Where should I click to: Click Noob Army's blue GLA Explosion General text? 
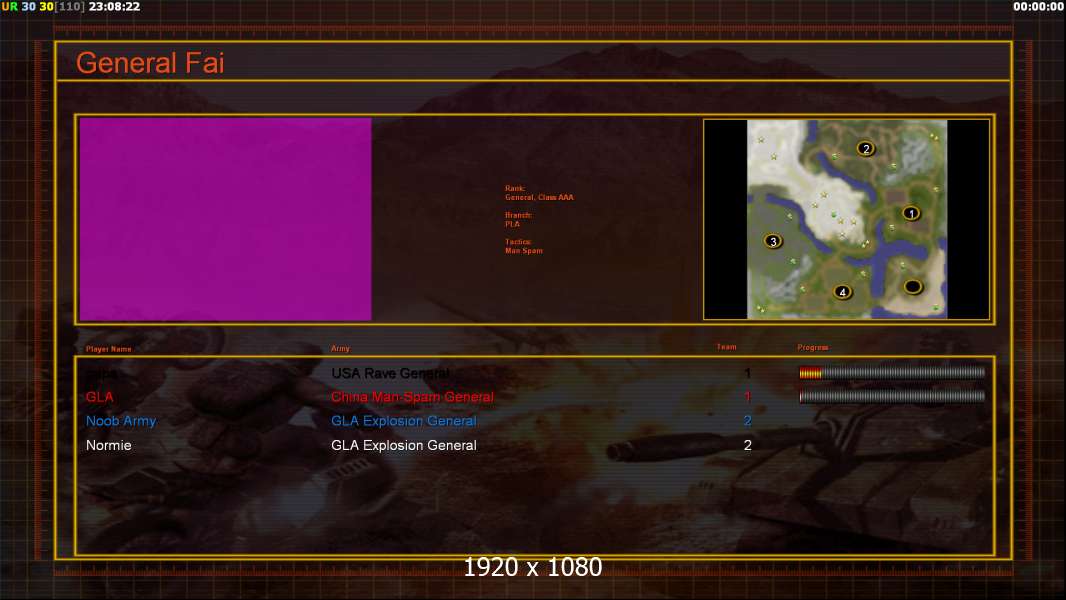pos(404,421)
